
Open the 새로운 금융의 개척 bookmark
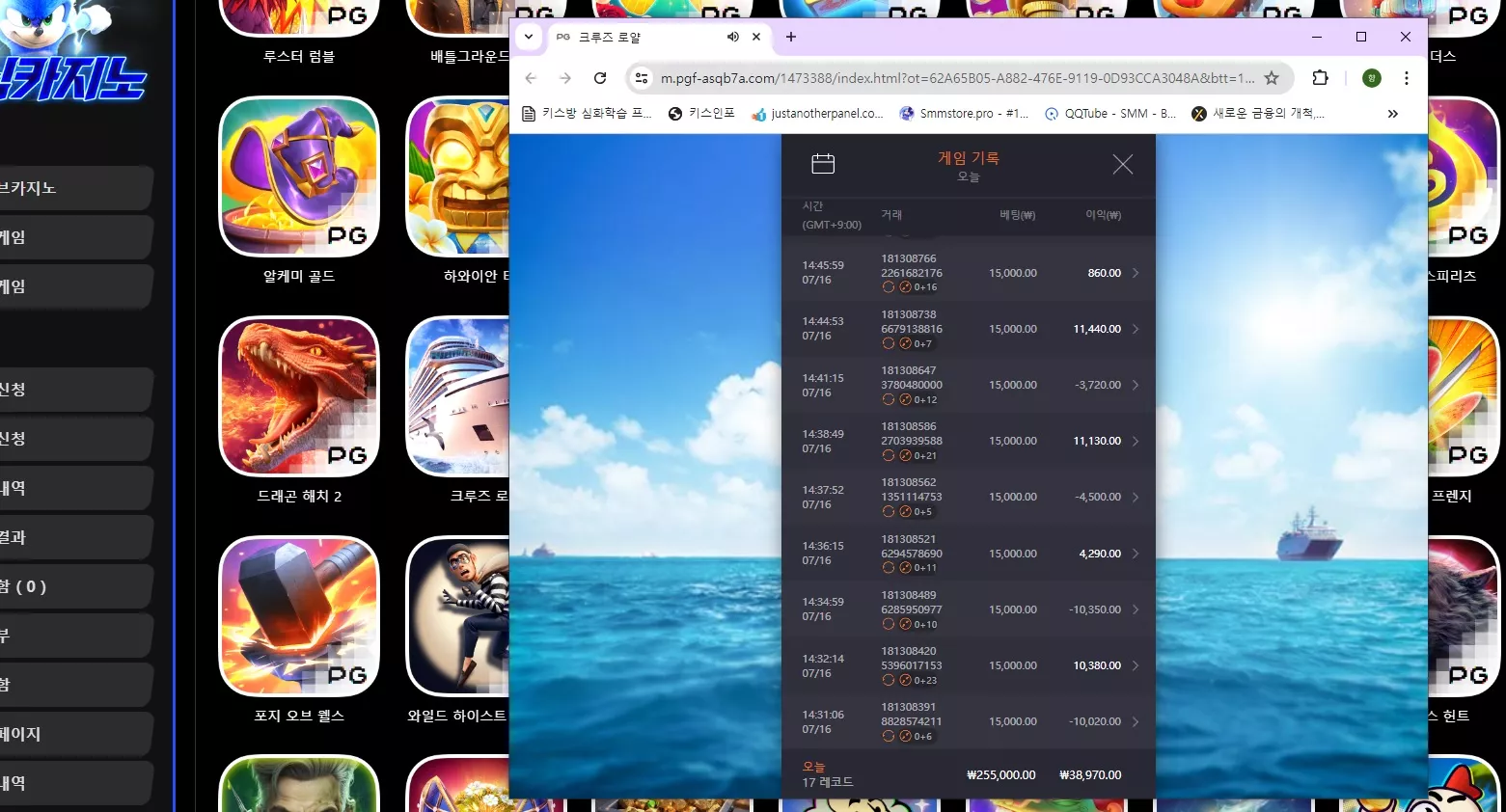pyautogui.click(x=1258, y=114)
